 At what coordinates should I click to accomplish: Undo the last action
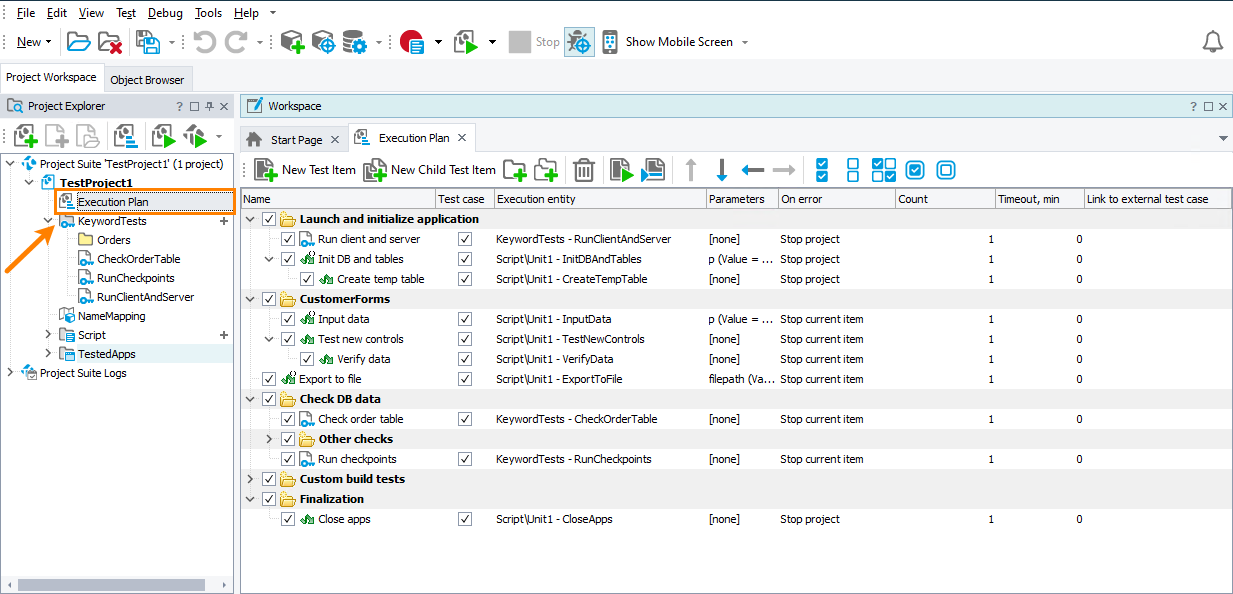pyautogui.click(x=207, y=41)
